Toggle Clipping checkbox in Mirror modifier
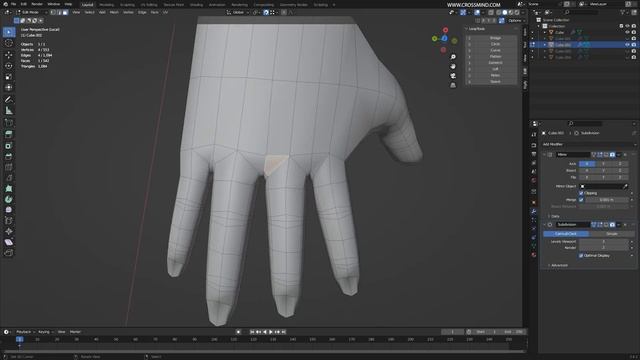Image resolution: width=640 pixels, height=360 pixels. (x=581, y=193)
